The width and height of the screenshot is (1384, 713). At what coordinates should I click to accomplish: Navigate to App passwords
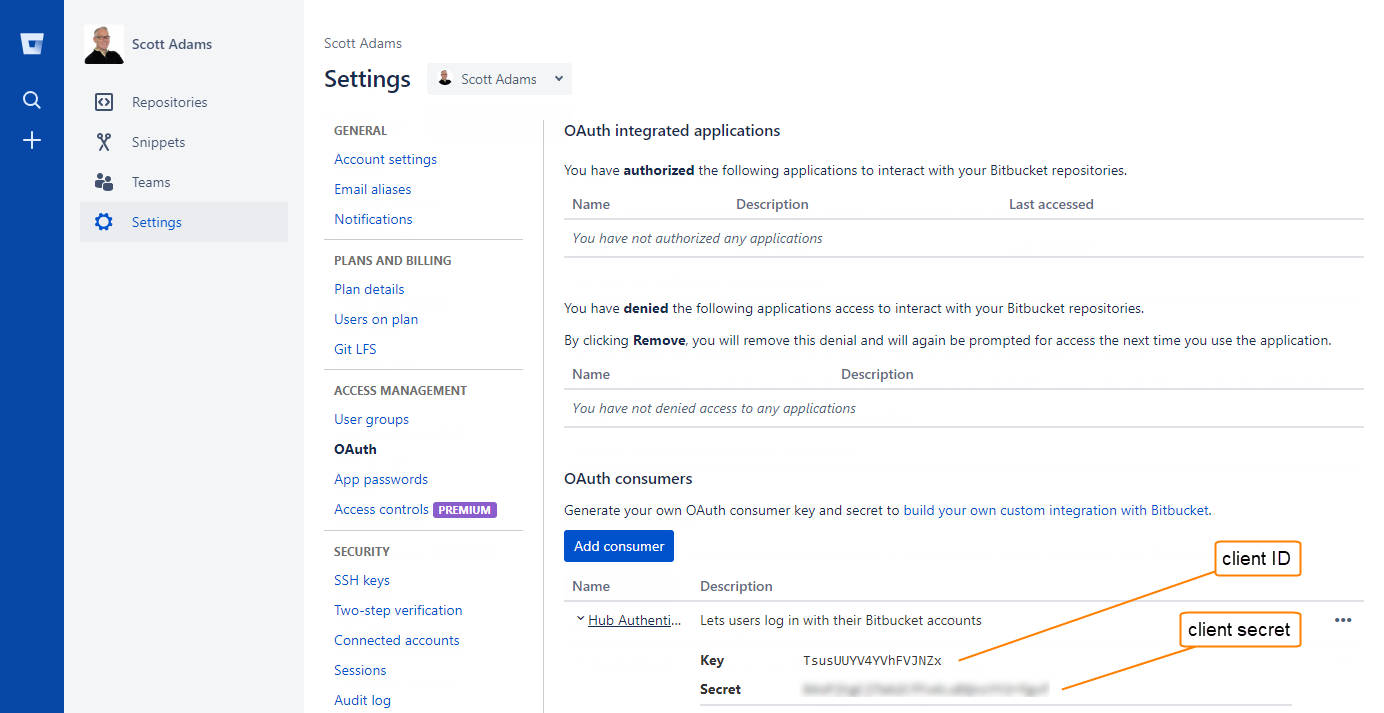[x=380, y=479]
